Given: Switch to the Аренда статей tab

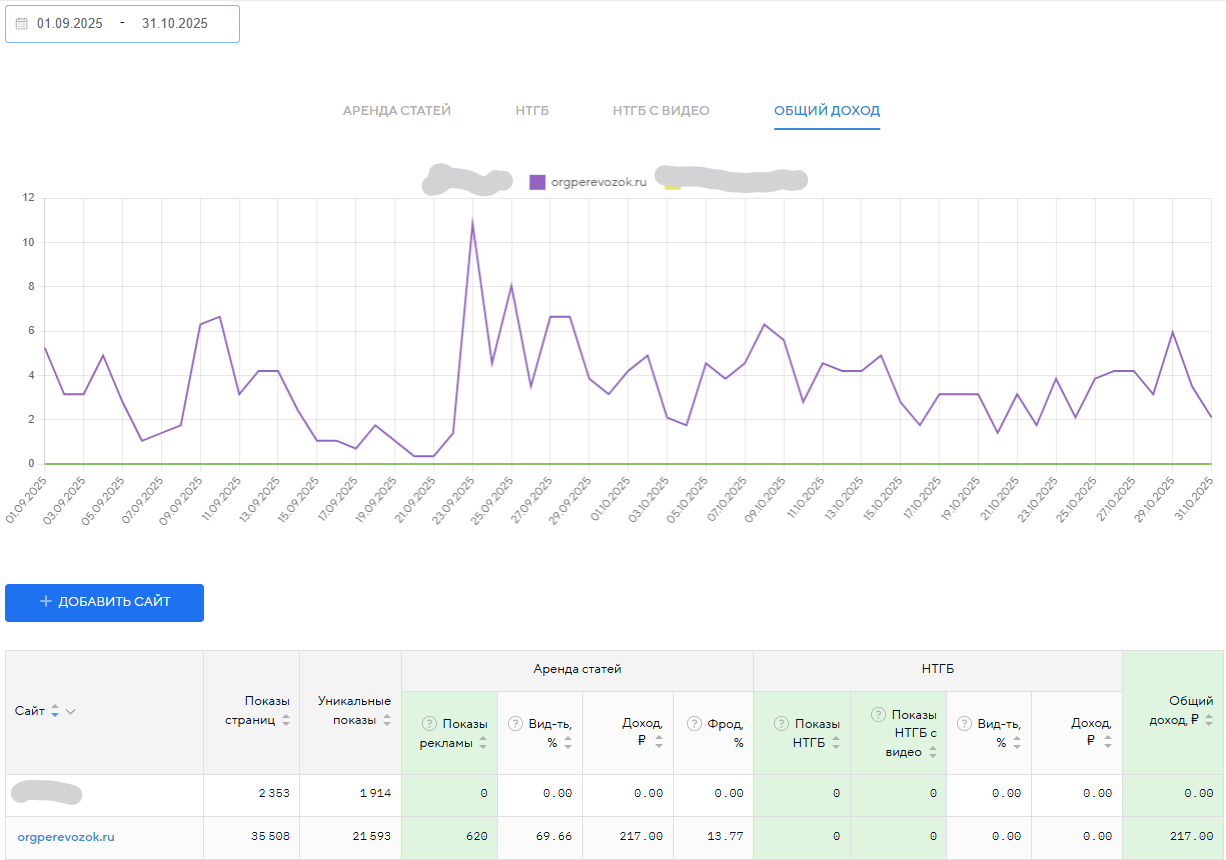Looking at the screenshot, I should coord(397,111).
